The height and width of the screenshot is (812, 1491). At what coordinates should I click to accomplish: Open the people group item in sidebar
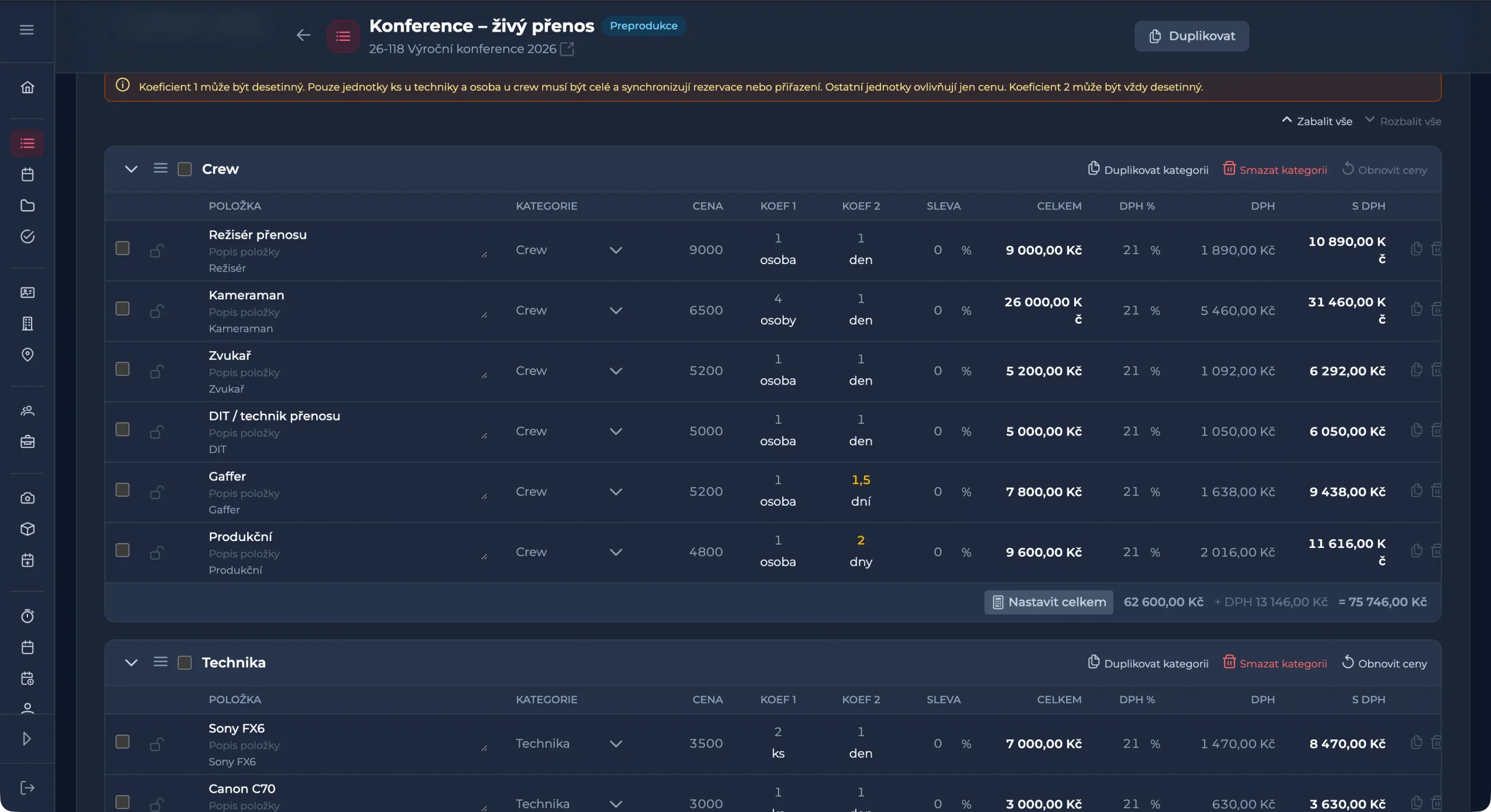(27, 411)
